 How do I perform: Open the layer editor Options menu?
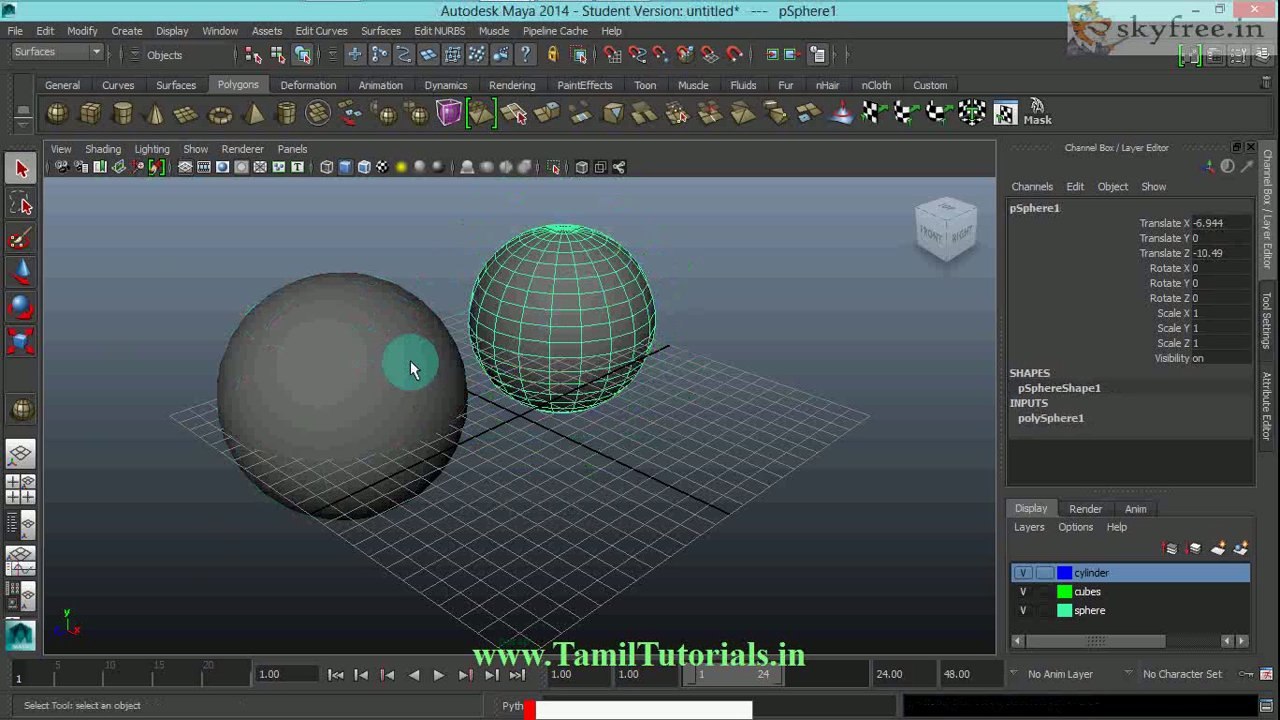point(1075,528)
